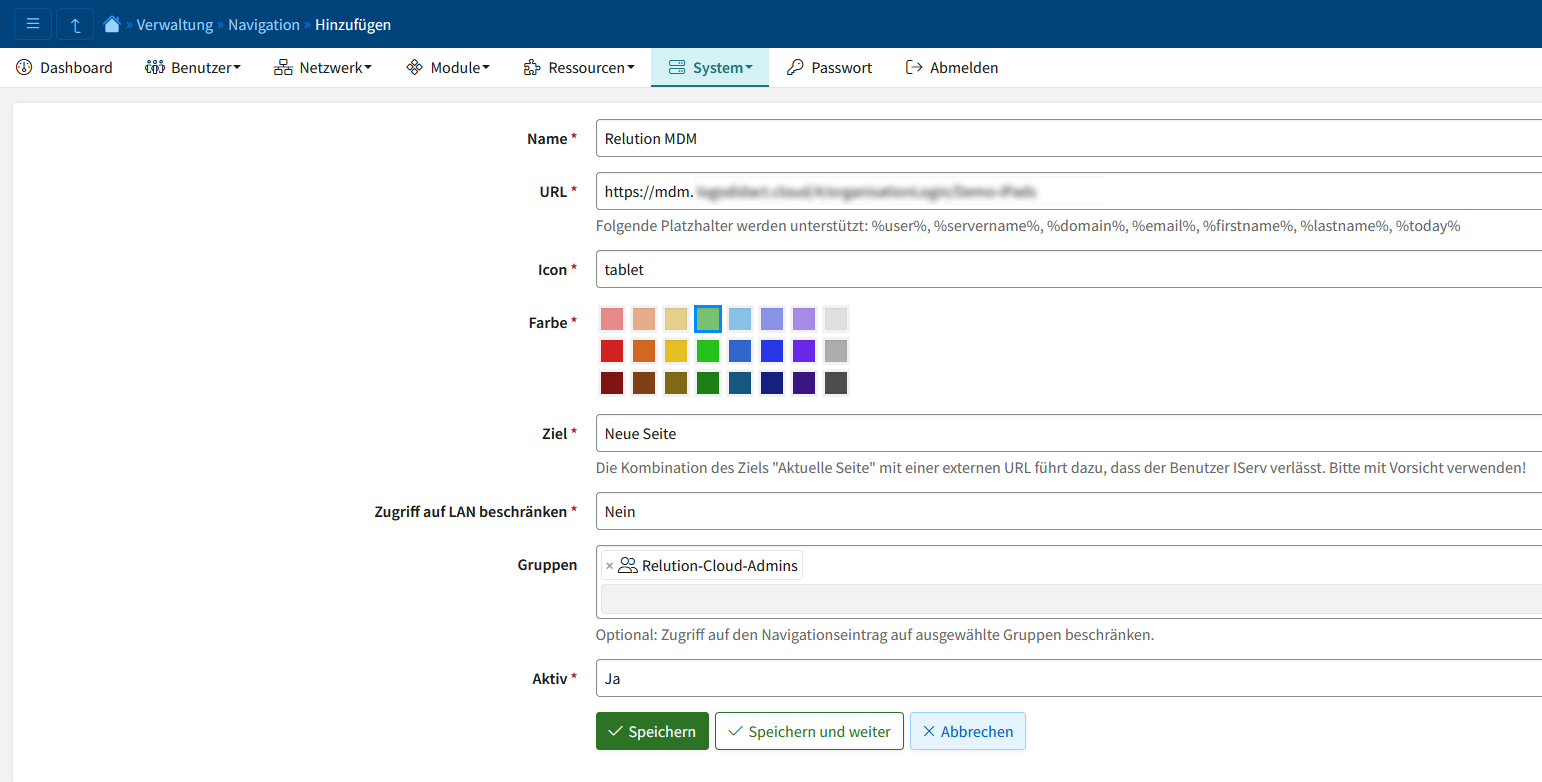Click the Module boxes icon

pos(414,68)
